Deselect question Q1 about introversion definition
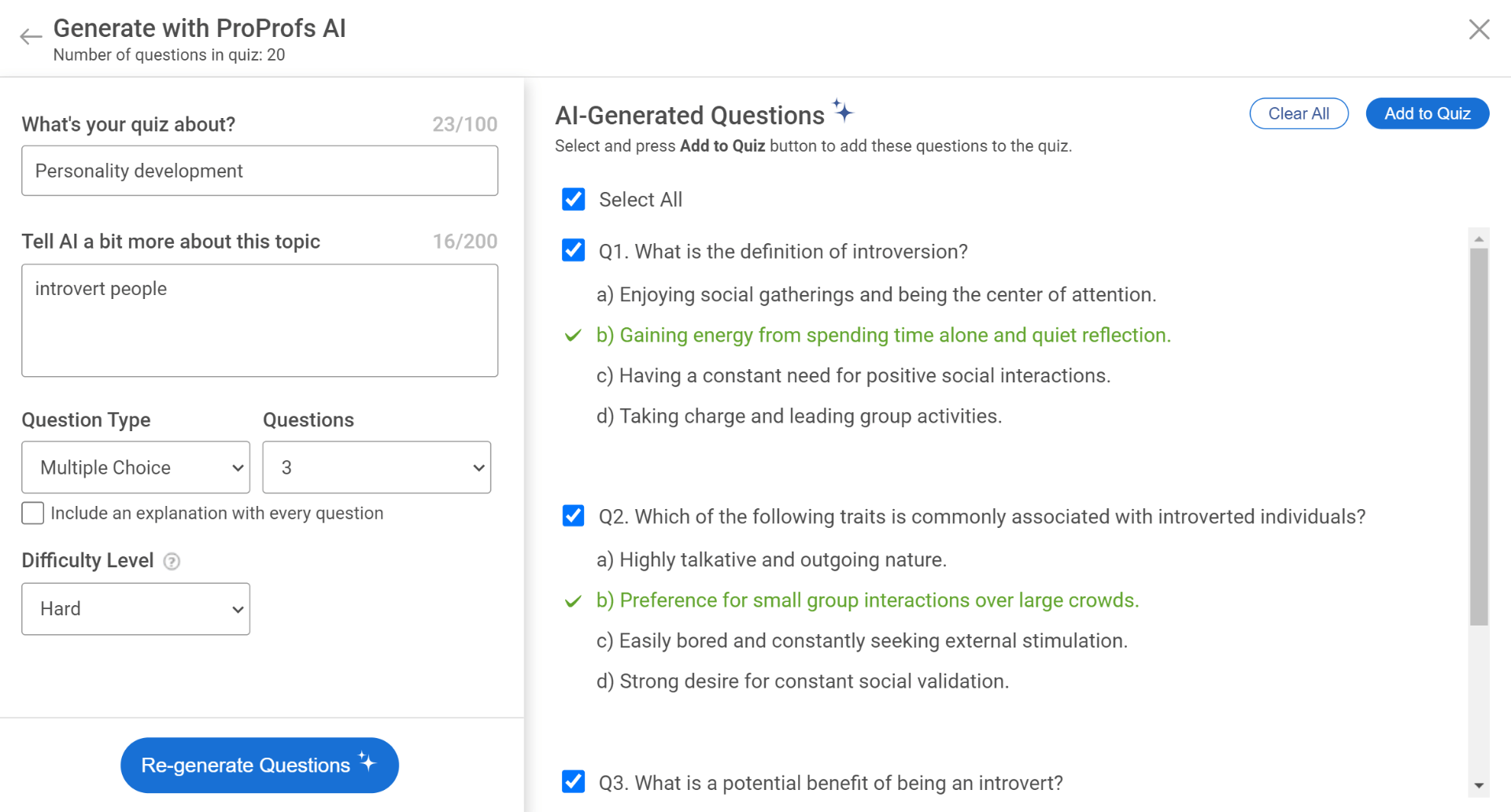 click(573, 250)
